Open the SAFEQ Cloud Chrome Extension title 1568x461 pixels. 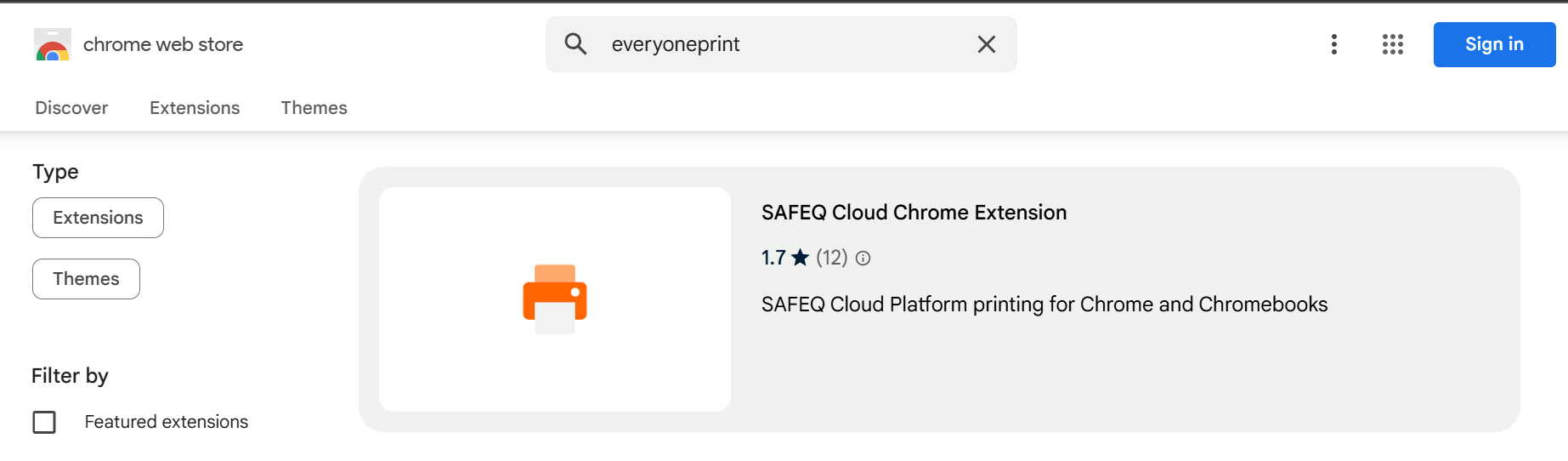(914, 213)
